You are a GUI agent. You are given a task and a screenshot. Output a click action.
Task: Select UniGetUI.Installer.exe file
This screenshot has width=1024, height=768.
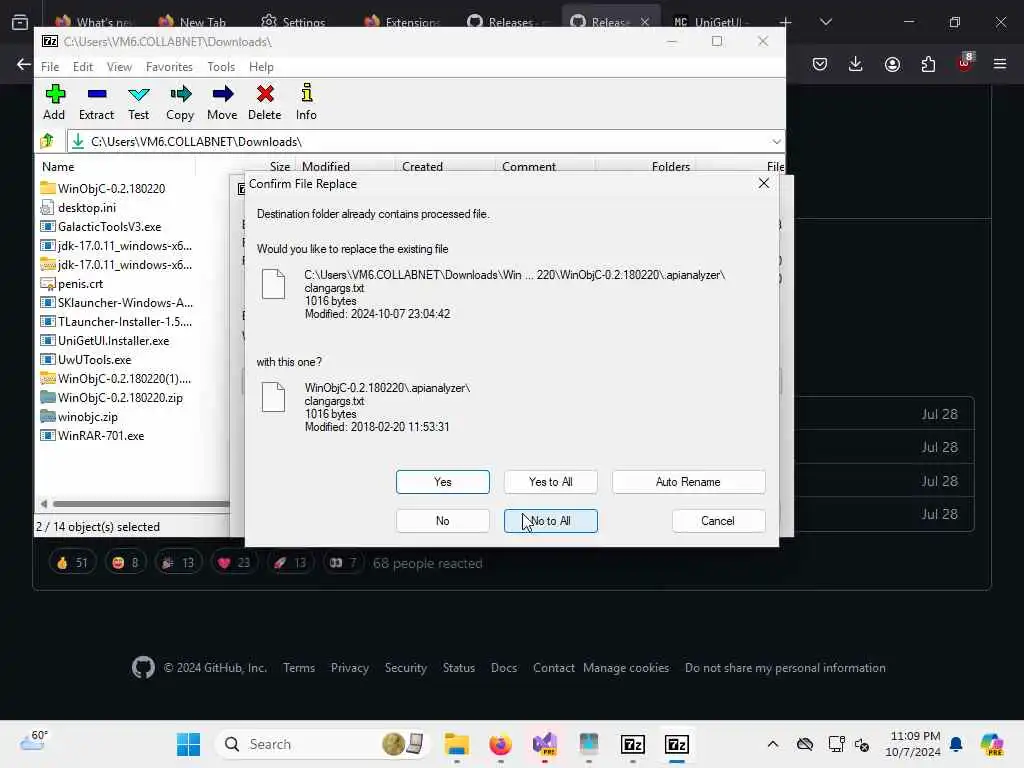click(x=105, y=341)
